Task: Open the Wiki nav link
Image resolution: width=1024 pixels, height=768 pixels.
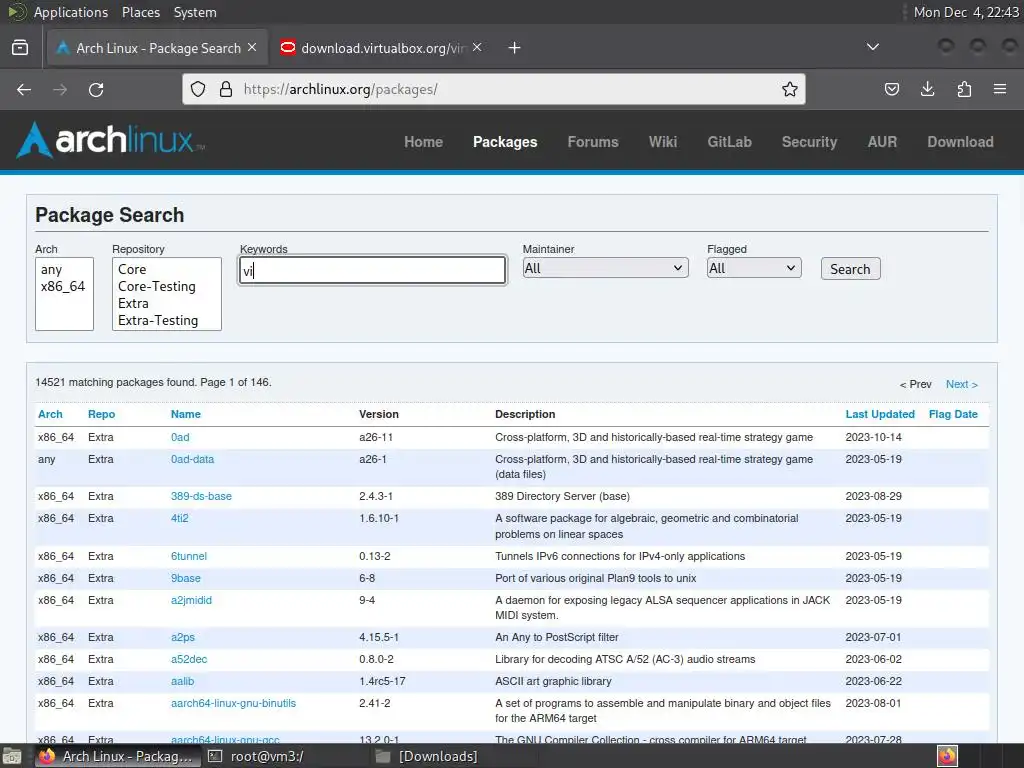Action: [663, 142]
